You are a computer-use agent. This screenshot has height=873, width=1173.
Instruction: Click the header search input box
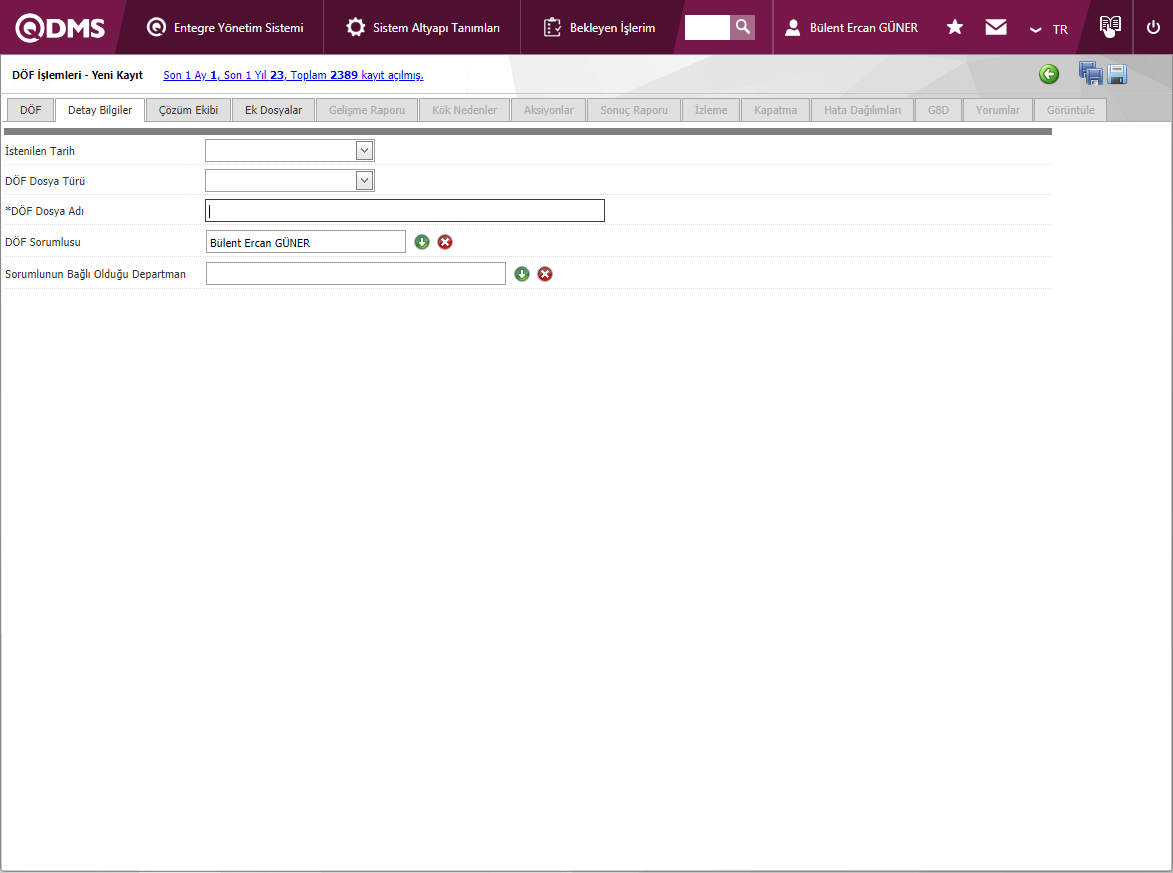(707, 27)
